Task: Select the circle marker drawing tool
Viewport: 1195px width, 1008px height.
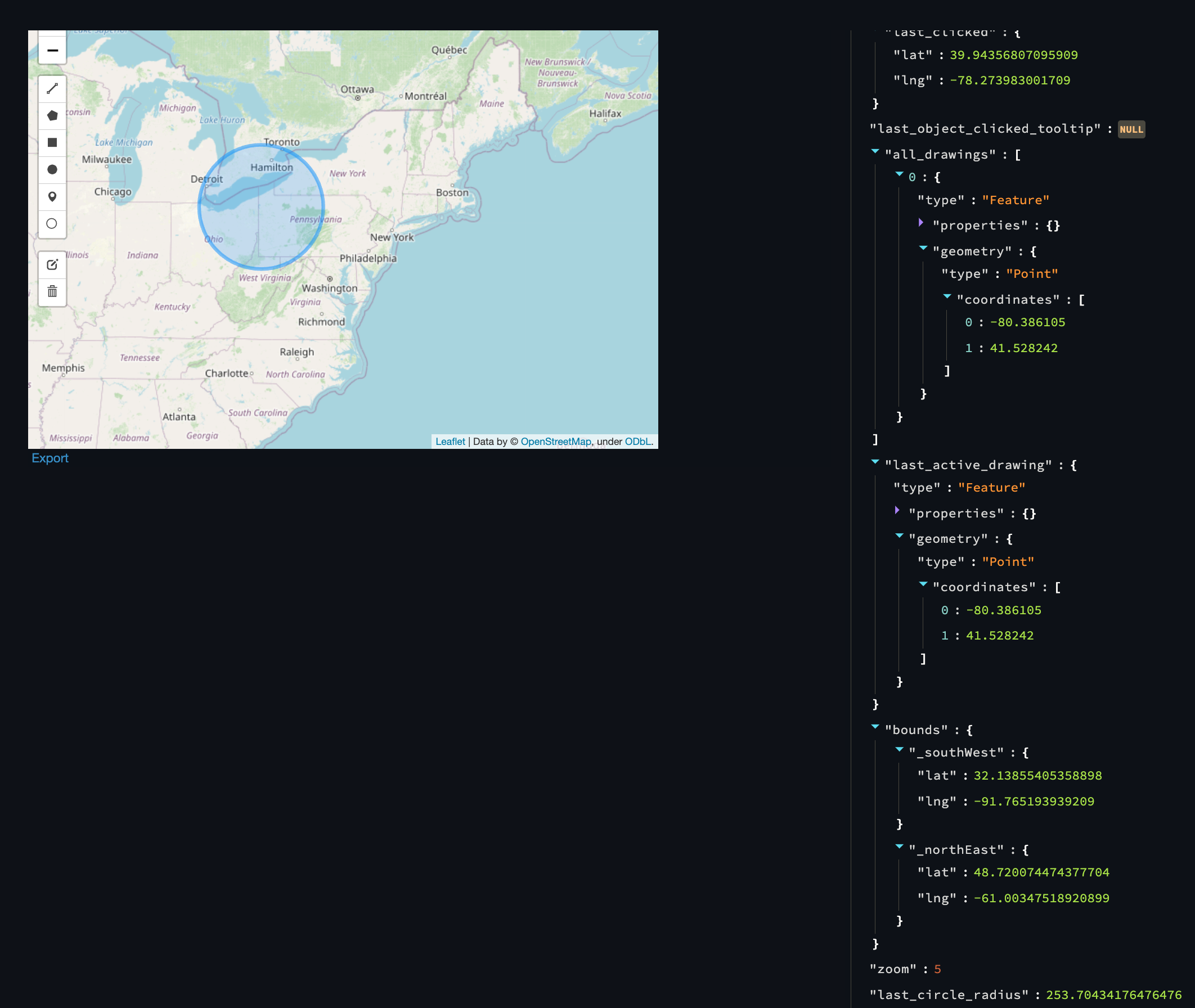Action: pyautogui.click(x=52, y=223)
